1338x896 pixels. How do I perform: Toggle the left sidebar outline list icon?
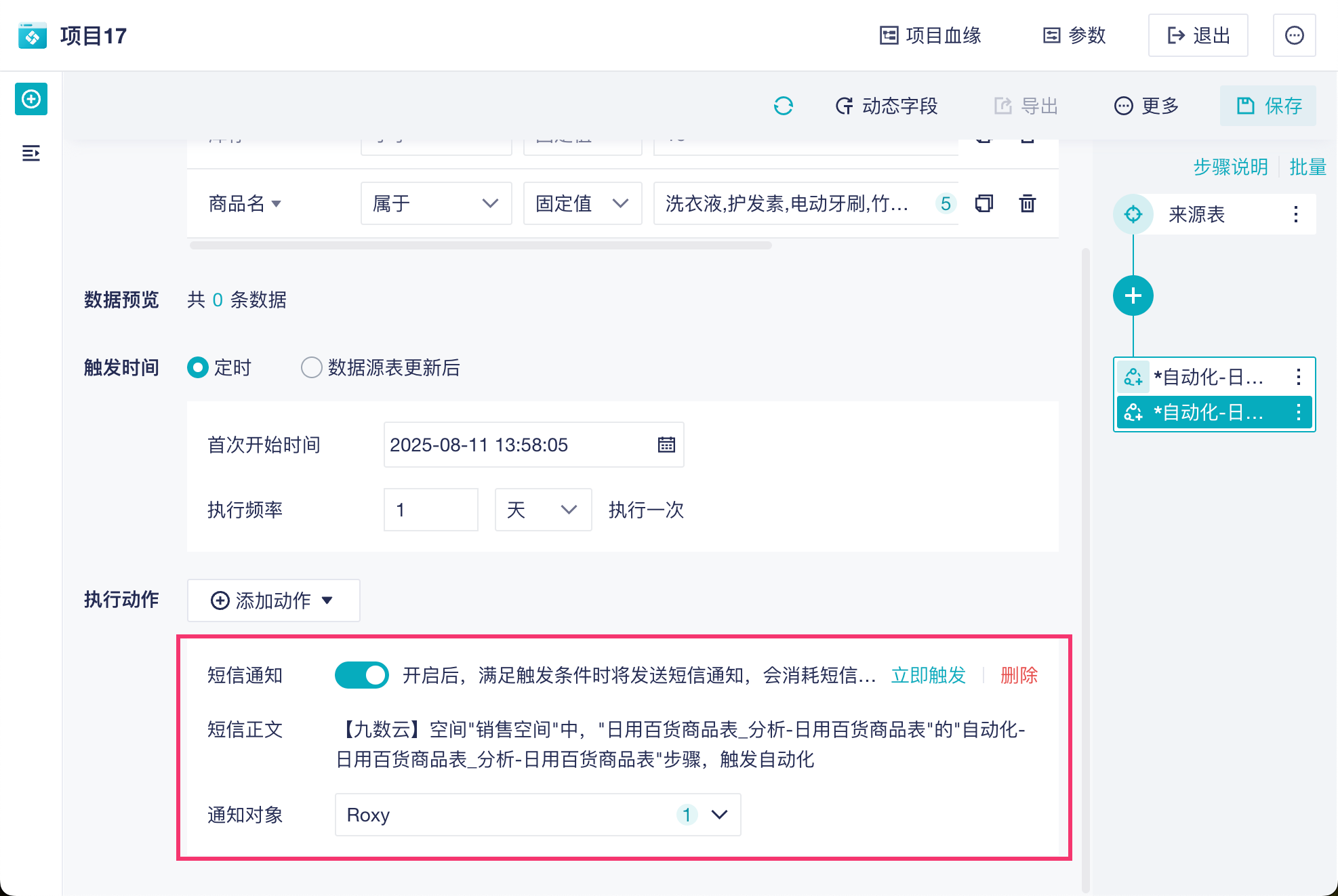click(31, 153)
